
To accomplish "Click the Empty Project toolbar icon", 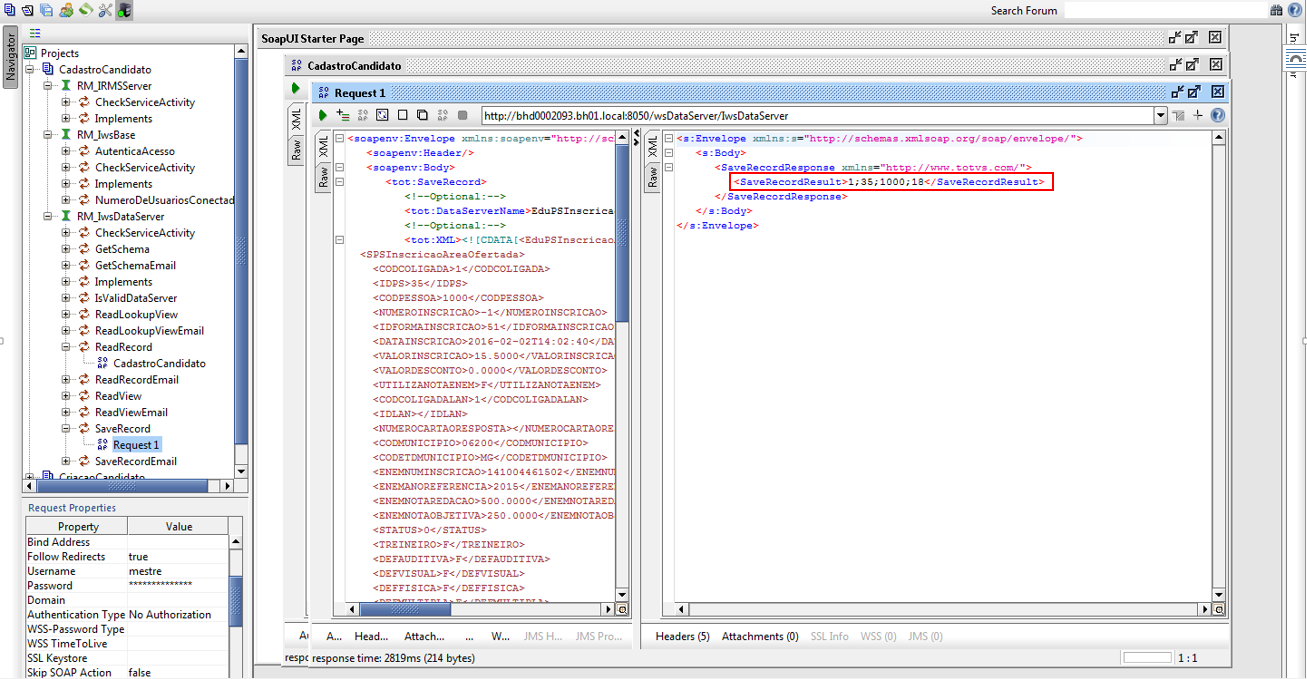I will coord(8,10).
